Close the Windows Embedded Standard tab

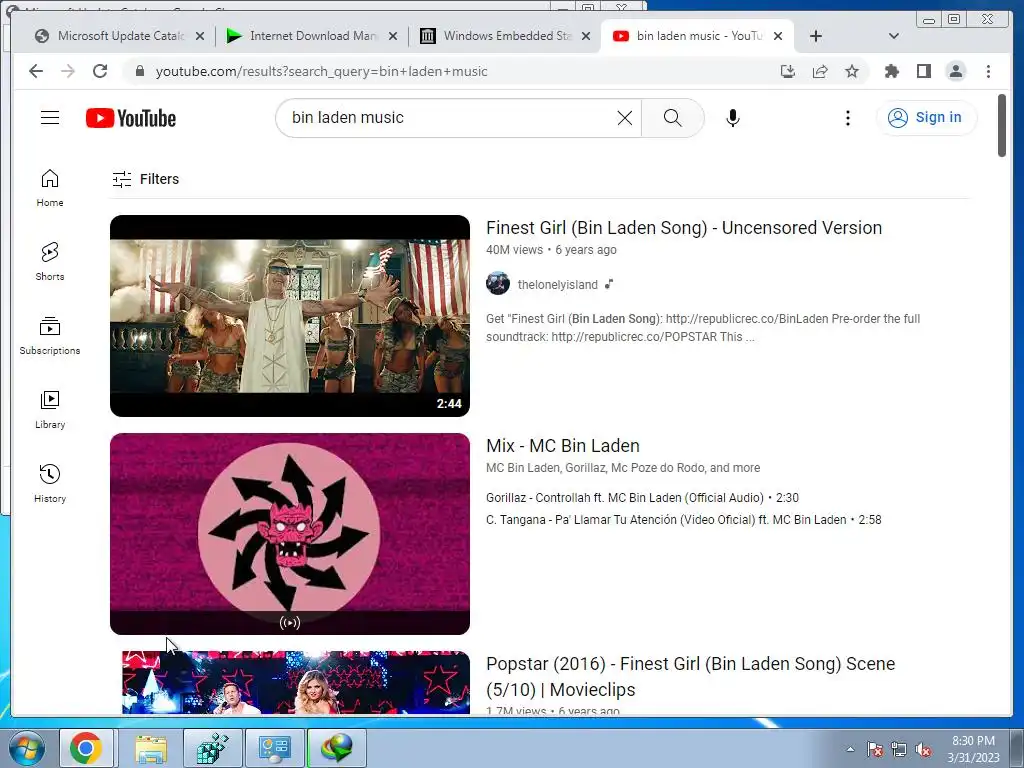click(x=586, y=36)
